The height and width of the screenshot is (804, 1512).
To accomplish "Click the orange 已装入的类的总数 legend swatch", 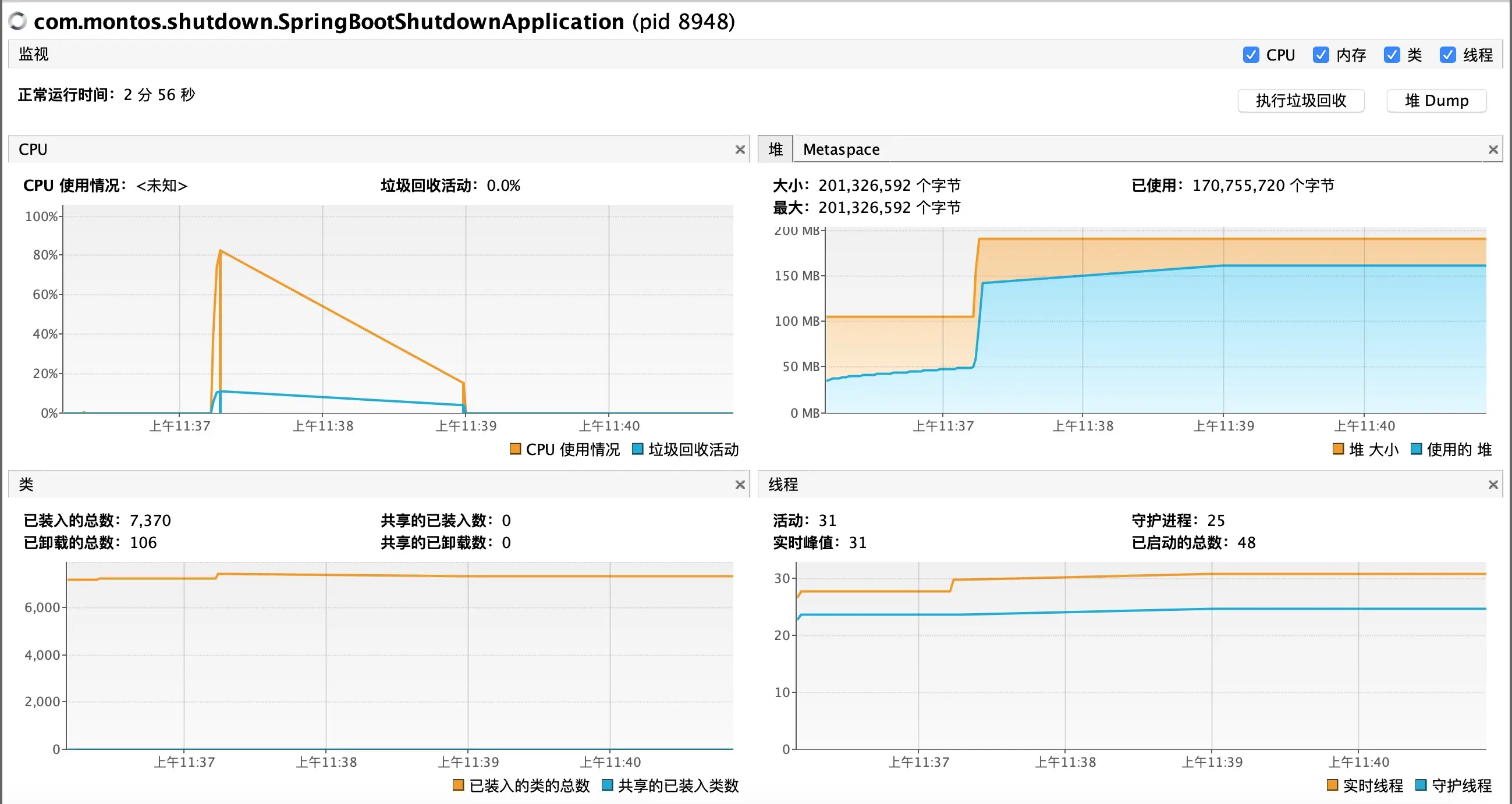I will (459, 785).
